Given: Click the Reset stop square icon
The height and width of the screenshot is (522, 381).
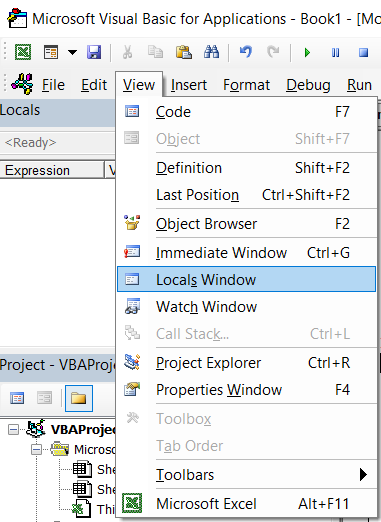Looking at the screenshot, I should coord(363,53).
